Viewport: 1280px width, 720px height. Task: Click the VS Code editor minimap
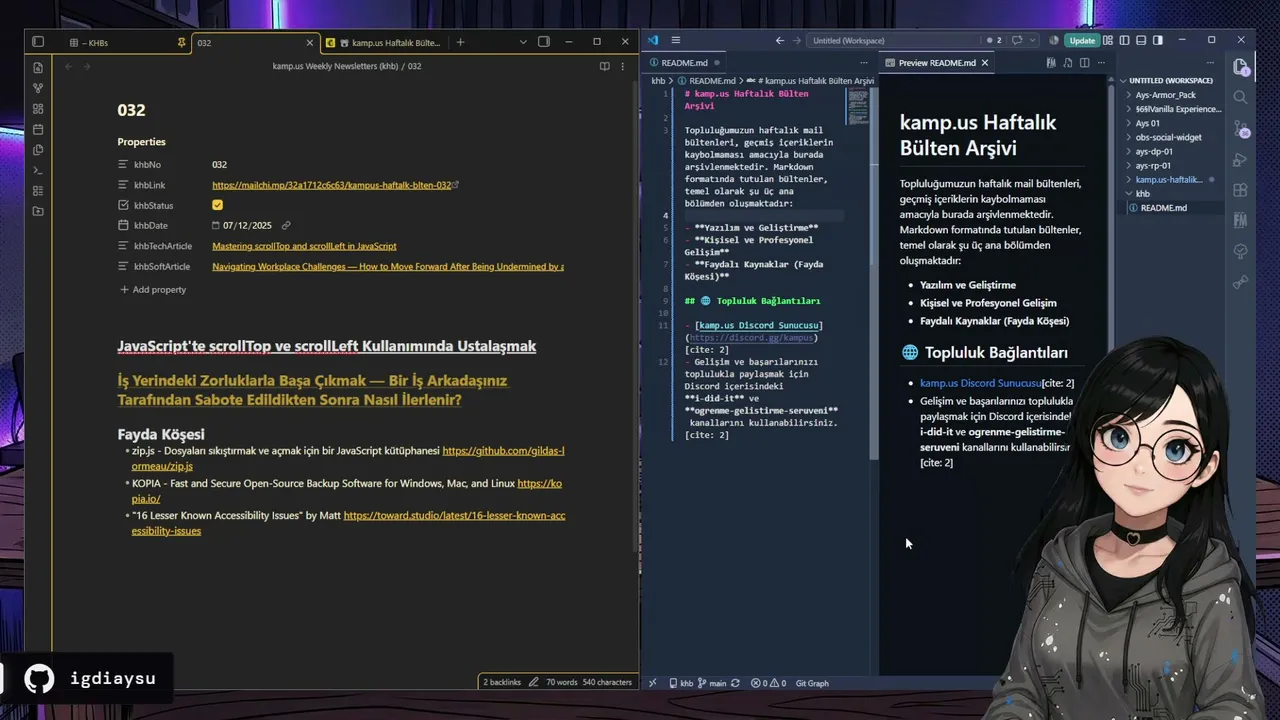point(858,107)
